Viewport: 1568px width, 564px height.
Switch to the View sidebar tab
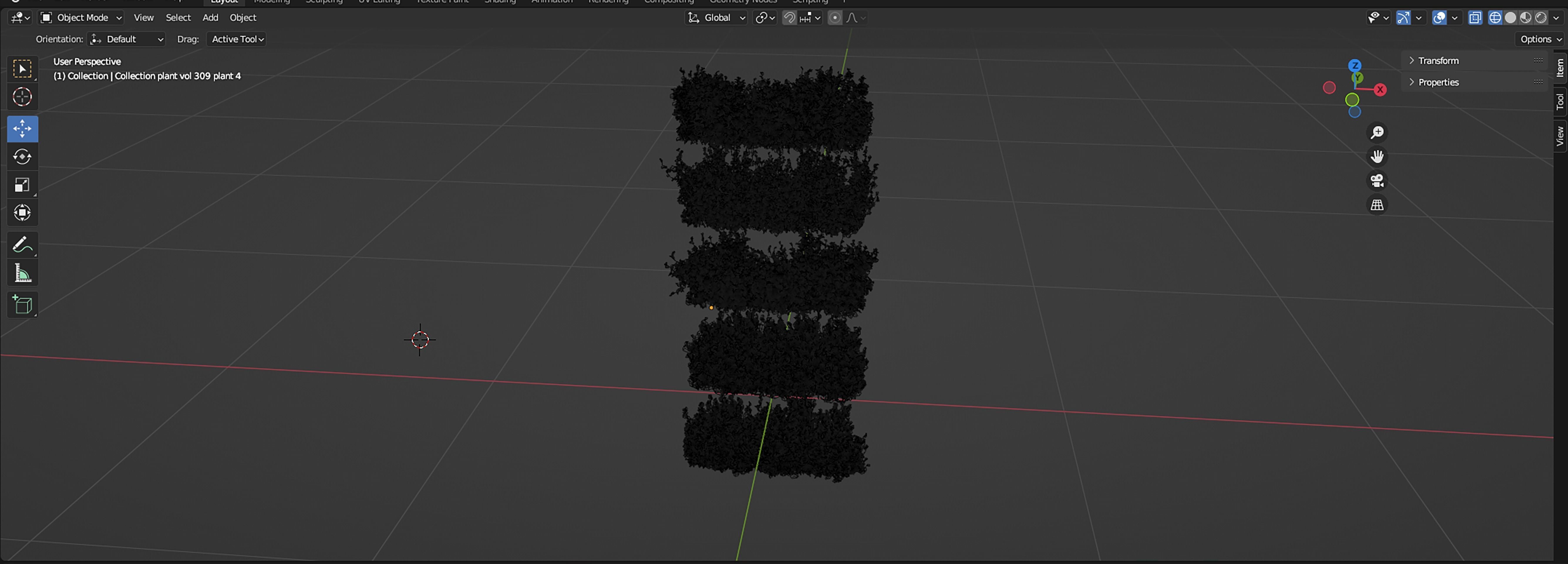point(1560,135)
